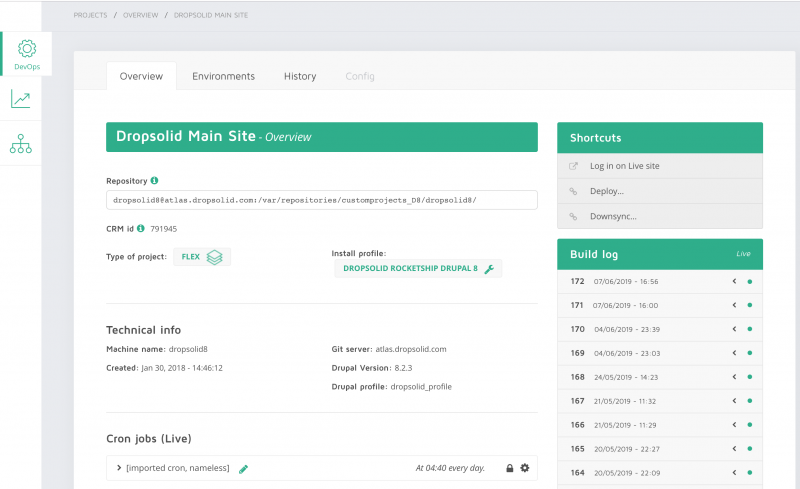This screenshot has height=489, width=800.
Task: Click the Repository URL field
Action: [x=322, y=200]
